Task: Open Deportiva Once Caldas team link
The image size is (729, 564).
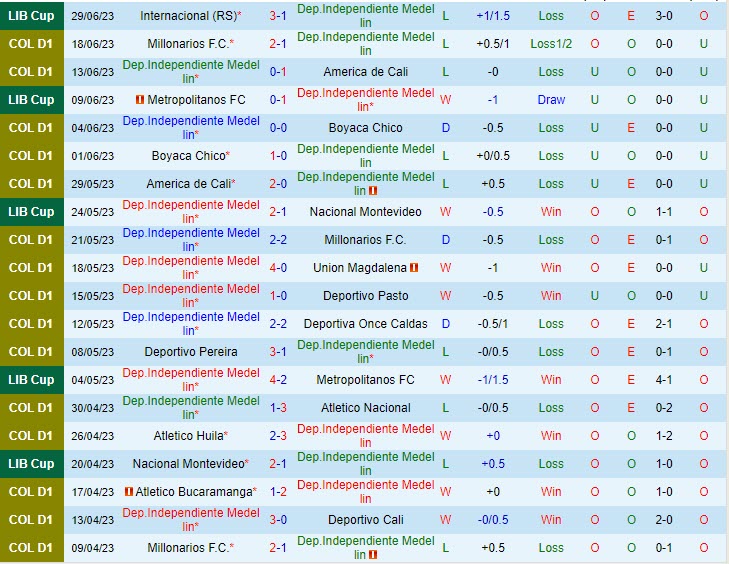Action: 365,324
